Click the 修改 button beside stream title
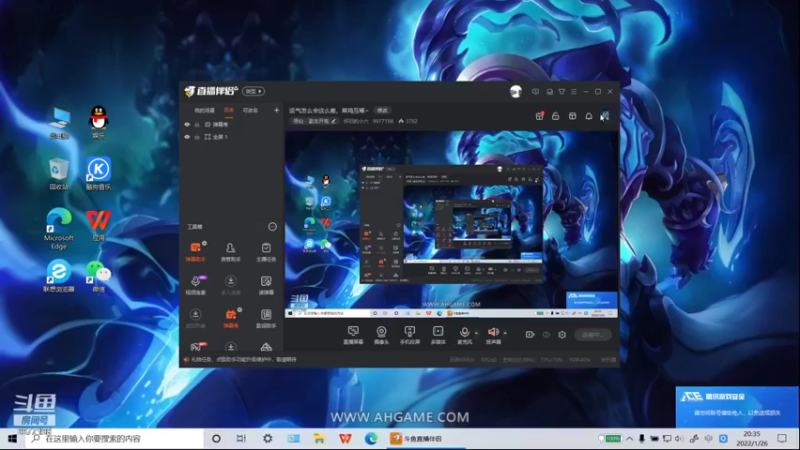The image size is (800, 450). (382, 110)
